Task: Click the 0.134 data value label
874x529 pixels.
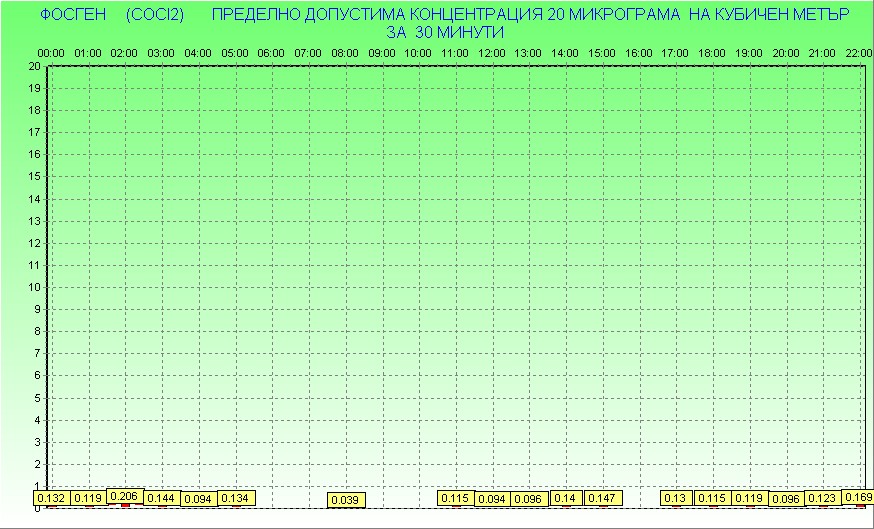Action: click(x=235, y=498)
